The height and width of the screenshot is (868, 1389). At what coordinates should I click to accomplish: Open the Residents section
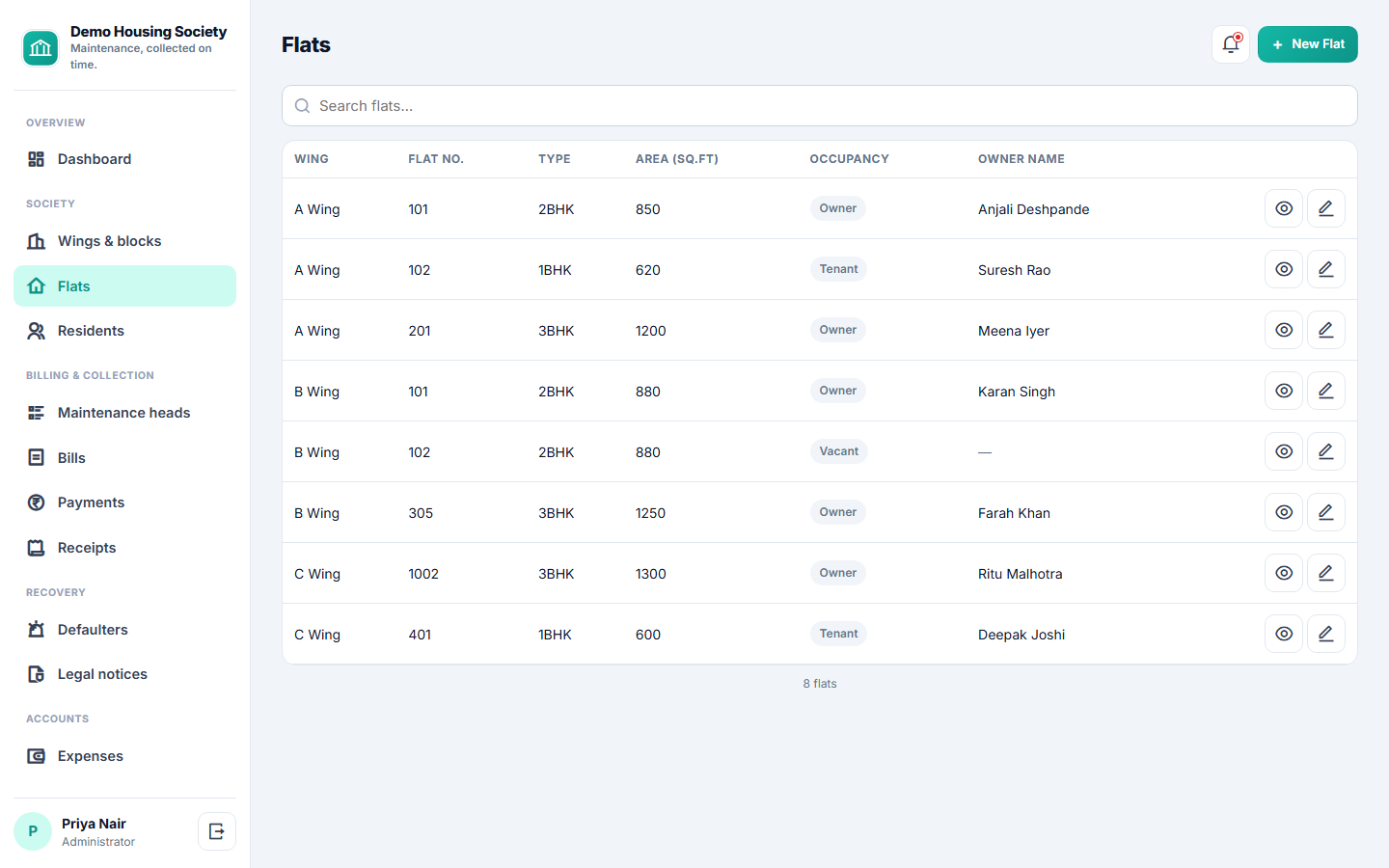point(124,331)
